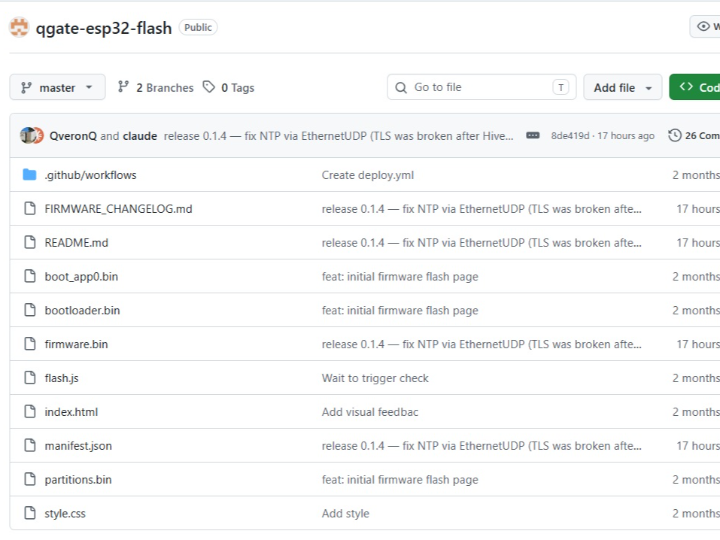Click the branches icon beside 2 Branches
This screenshot has height=540, width=720.
(x=124, y=88)
